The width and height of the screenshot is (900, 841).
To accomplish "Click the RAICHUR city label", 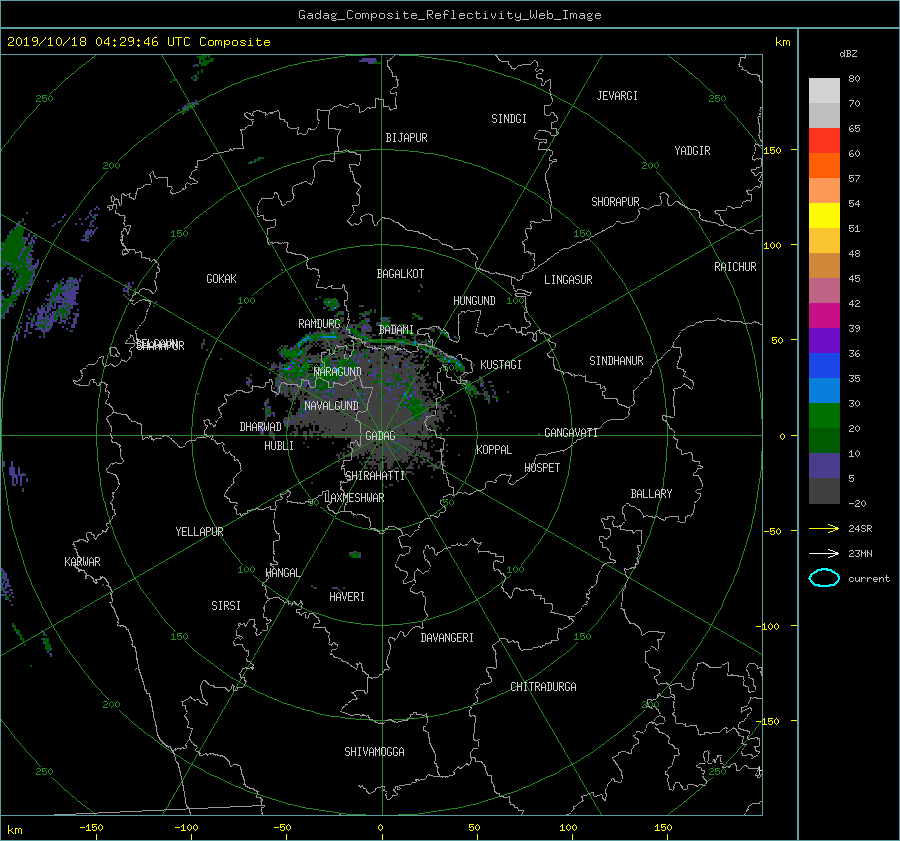I will (x=735, y=267).
